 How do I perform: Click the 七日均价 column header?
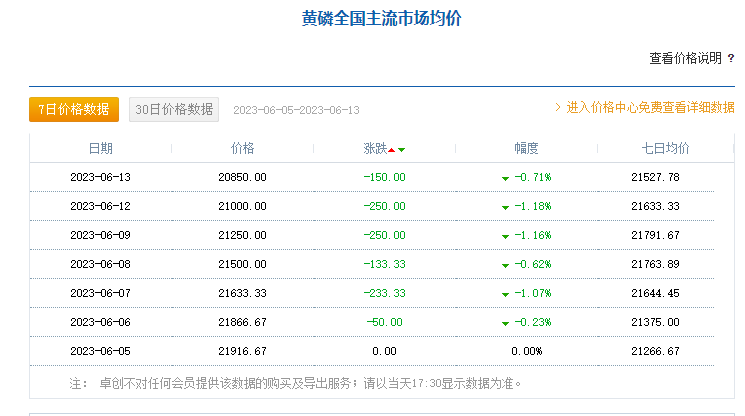tap(665, 149)
